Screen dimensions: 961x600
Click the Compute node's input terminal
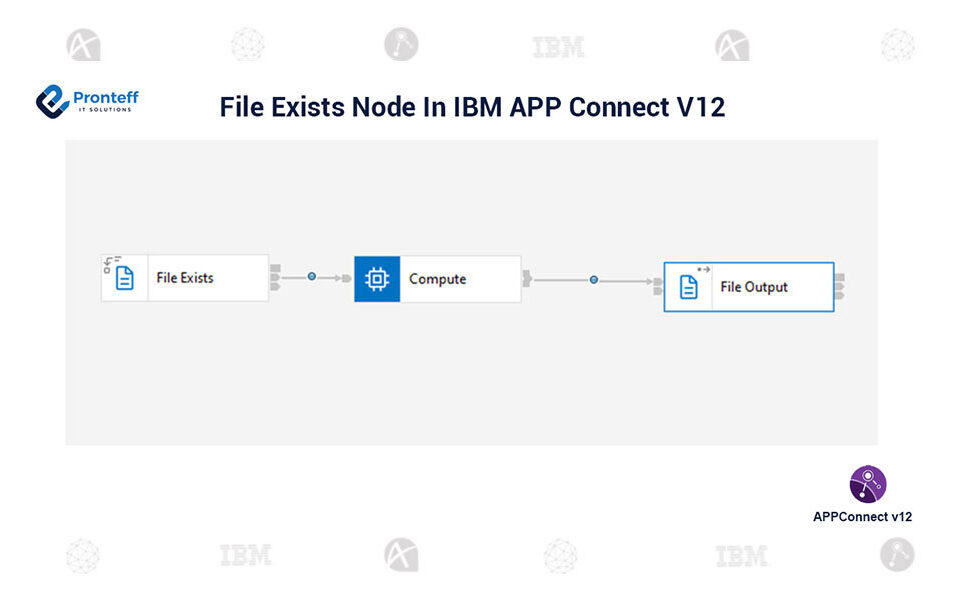pyautogui.click(x=348, y=278)
